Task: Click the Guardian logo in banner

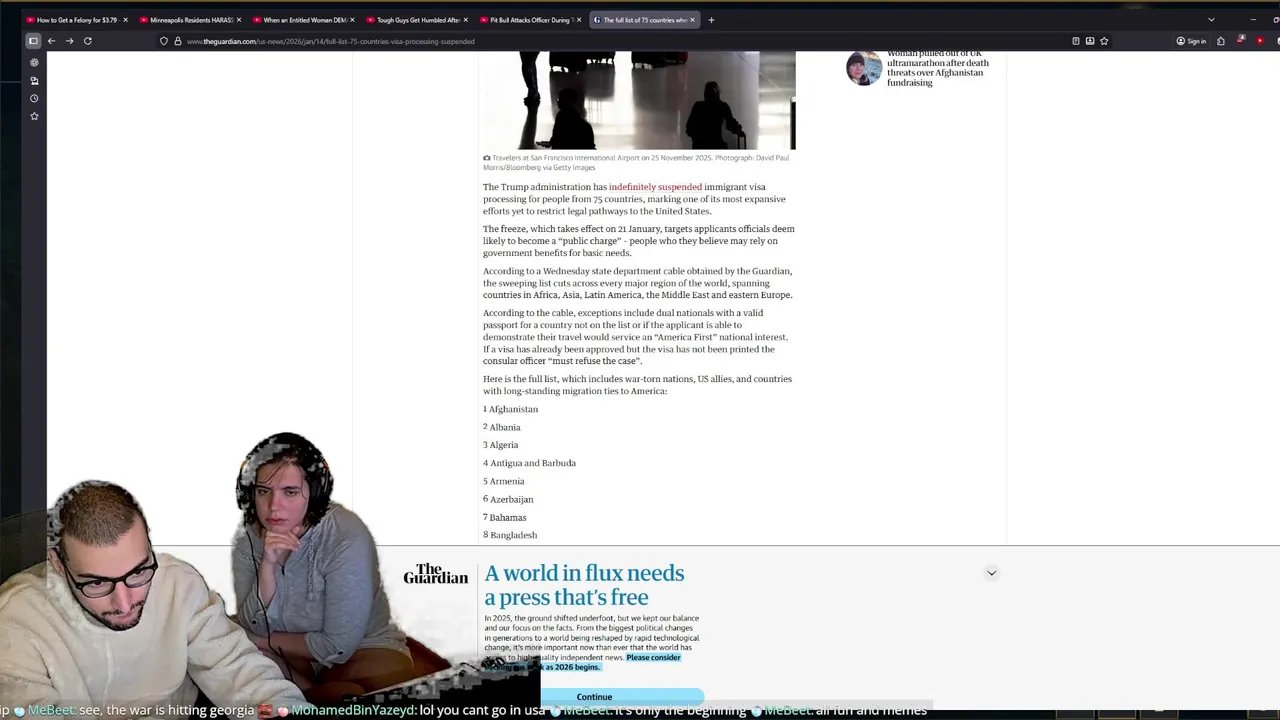Action: pos(435,574)
